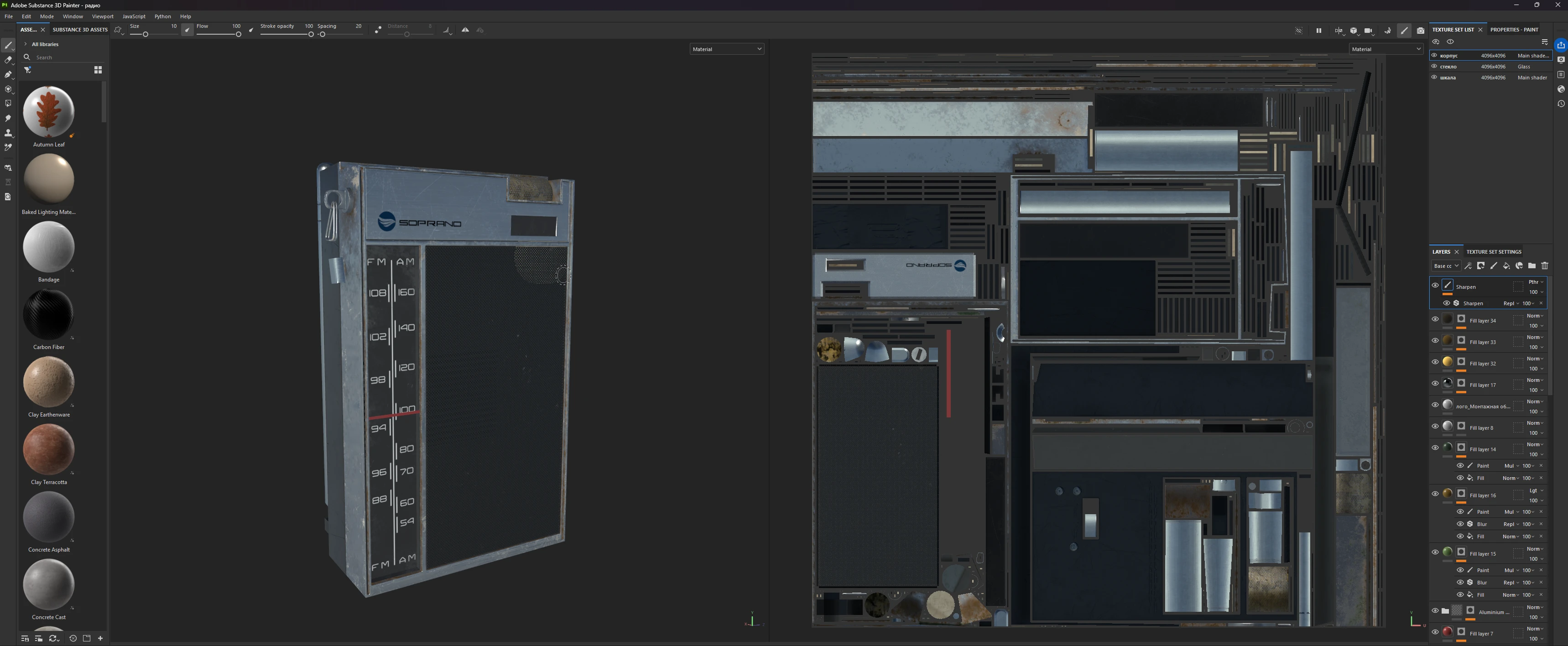Screen dimensions: 1568x646
Task: Expand the All libraries tree
Action: pos(26,44)
